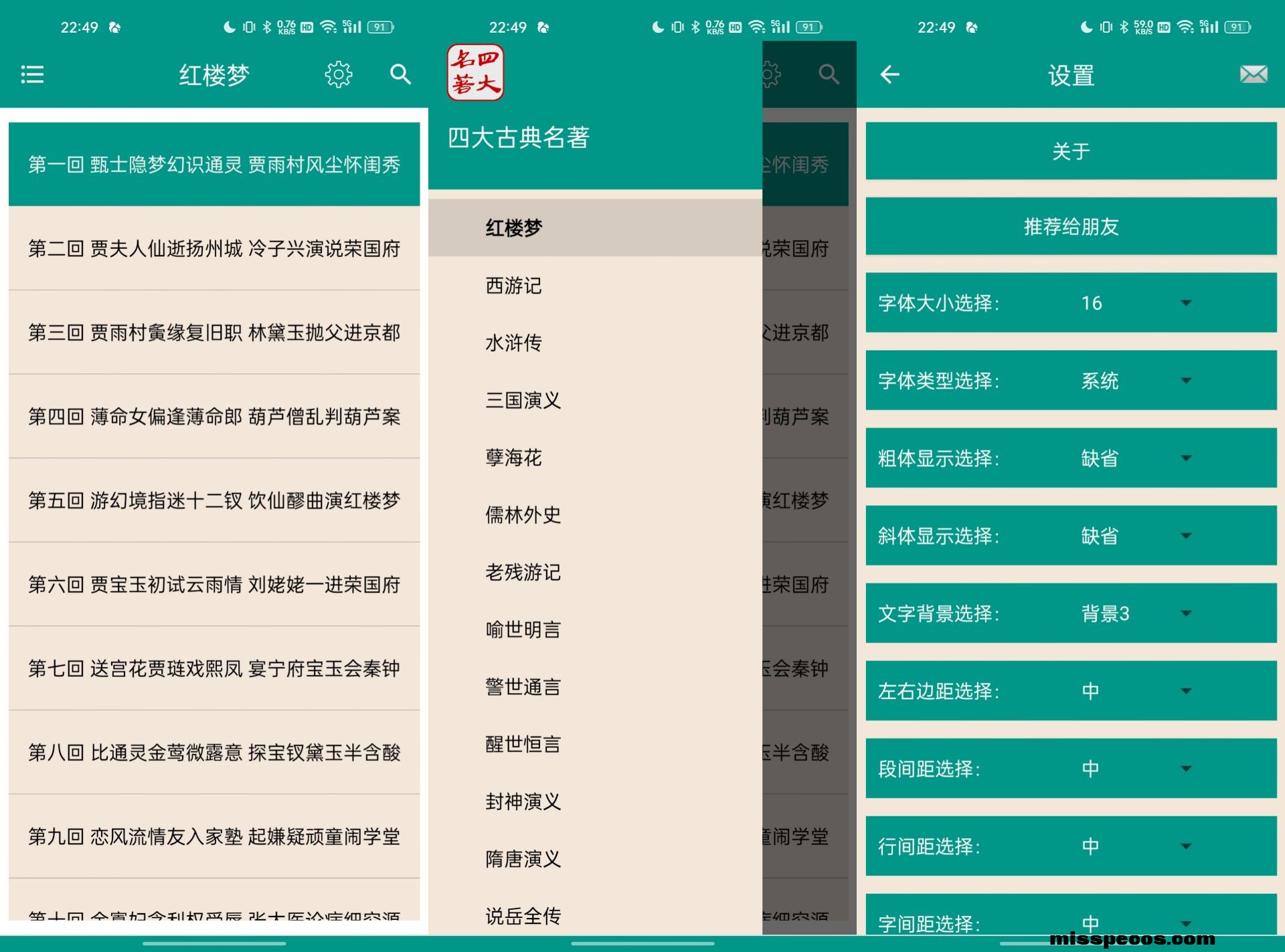Select 西游记 in the book drawer
Viewport: 1285px width, 952px height.
pyautogui.click(x=595, y=286)
